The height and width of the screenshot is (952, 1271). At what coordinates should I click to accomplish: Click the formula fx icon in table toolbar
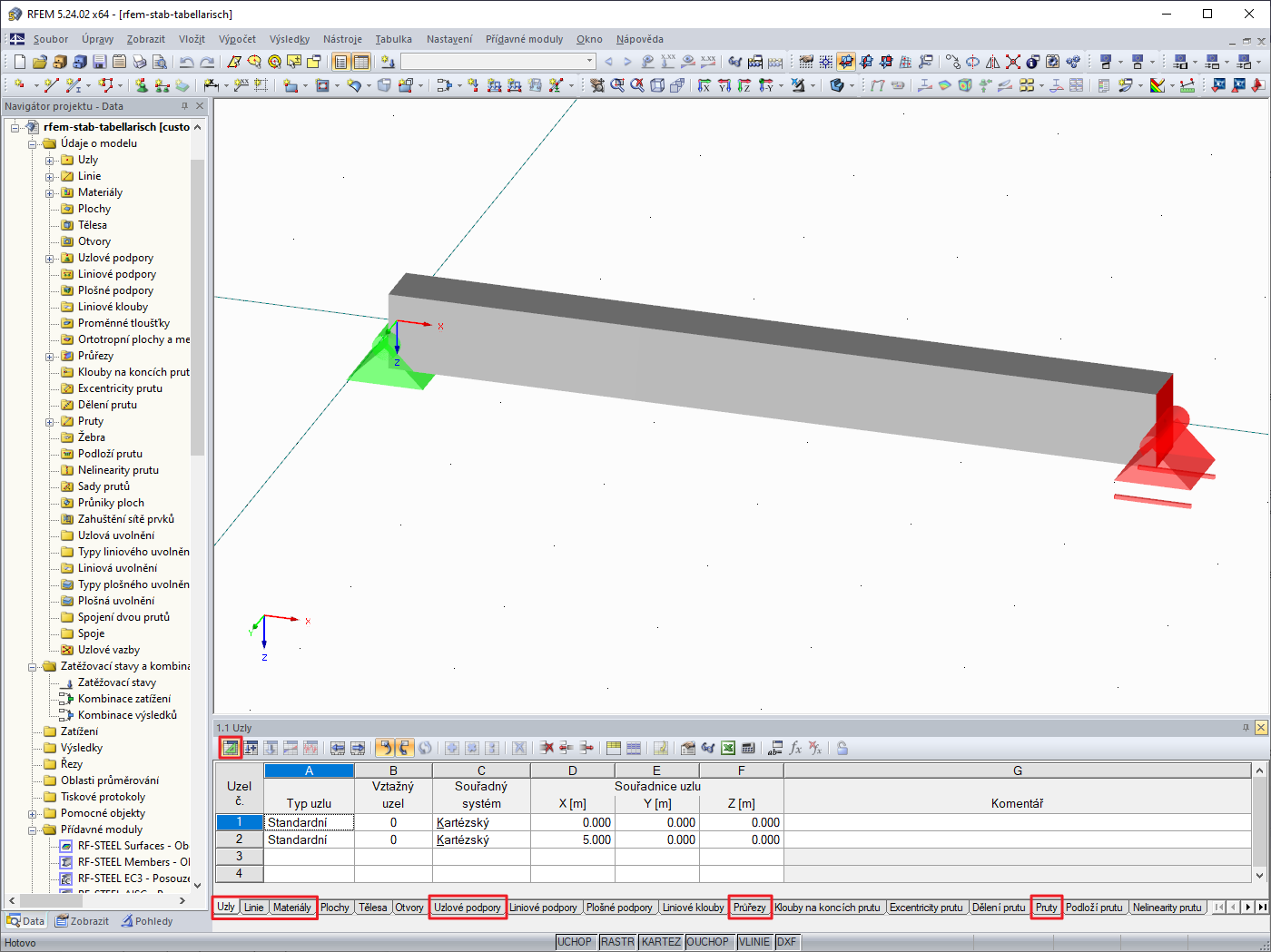click(x=795, y=748)
